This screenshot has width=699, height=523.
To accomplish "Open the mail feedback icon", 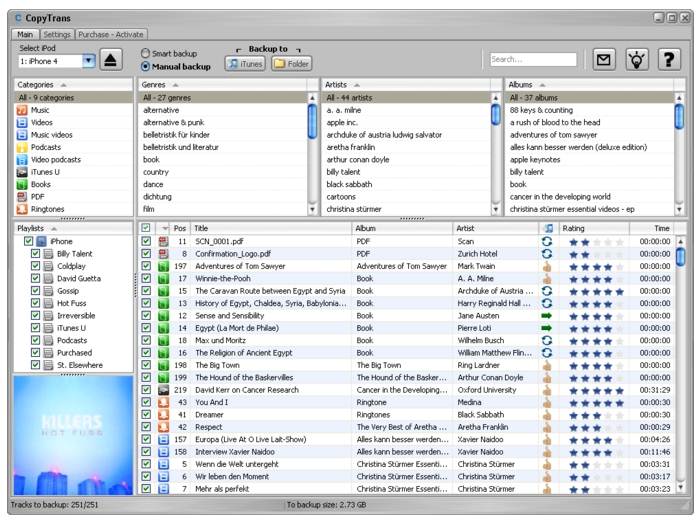I will tap(604, 59).
